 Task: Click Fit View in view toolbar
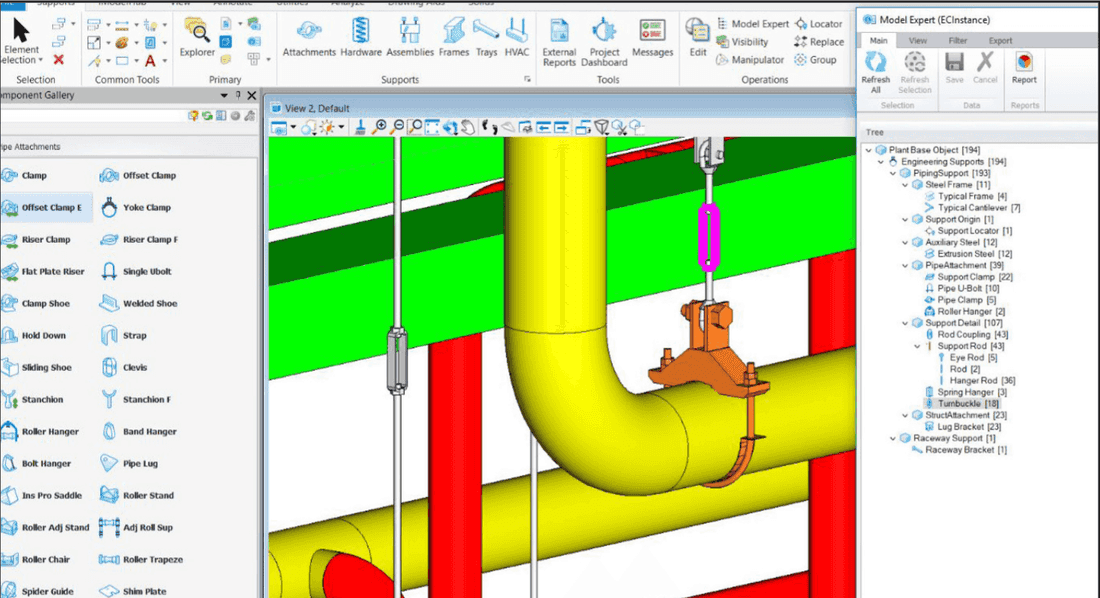click(x=432, y=127)
